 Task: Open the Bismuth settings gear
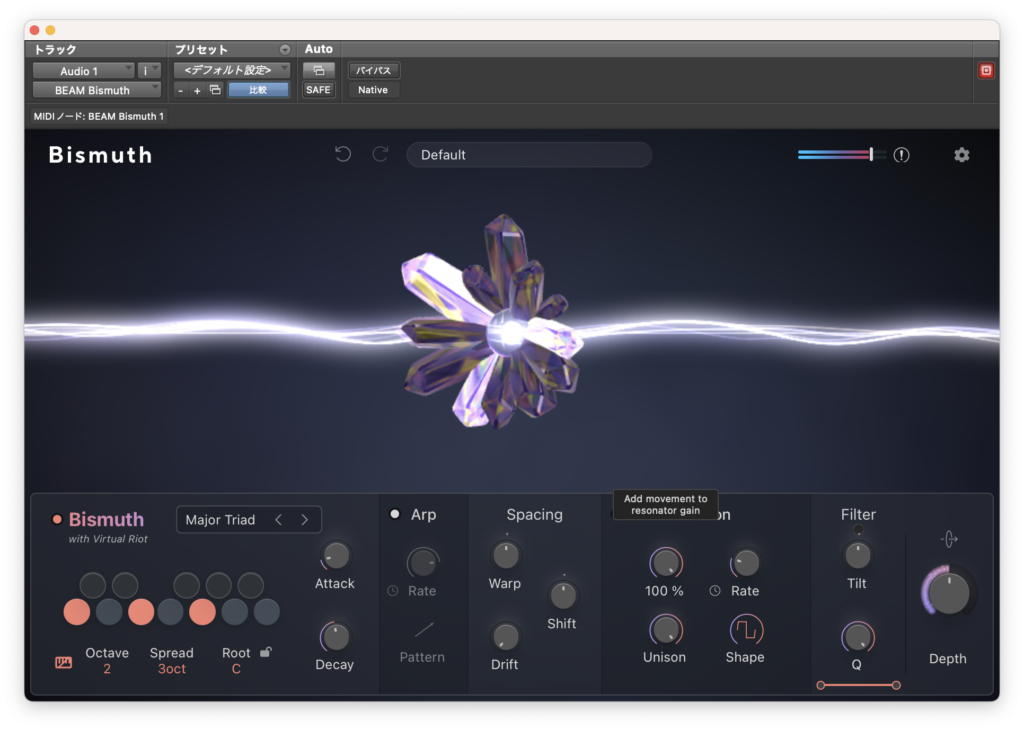961,155
